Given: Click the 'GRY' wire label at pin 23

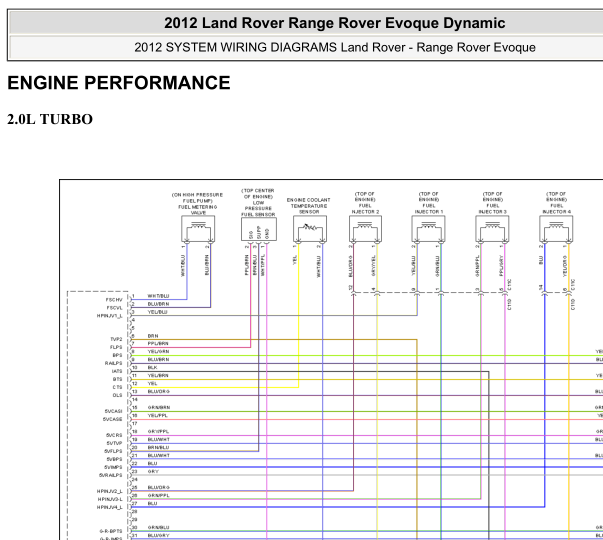Looking at the screenshot, I should [x=153, y=472].
